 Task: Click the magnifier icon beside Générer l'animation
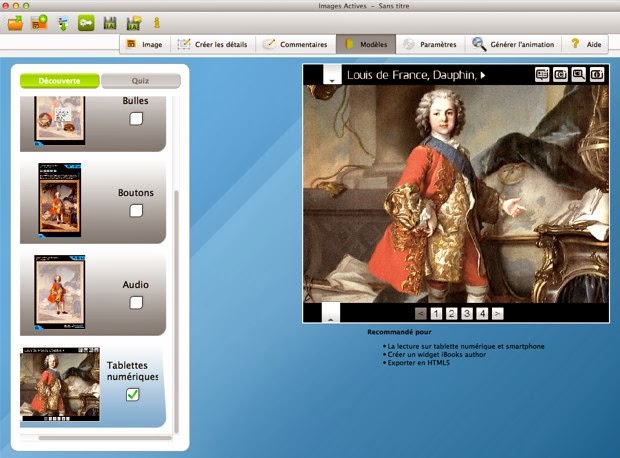[478, 44]
